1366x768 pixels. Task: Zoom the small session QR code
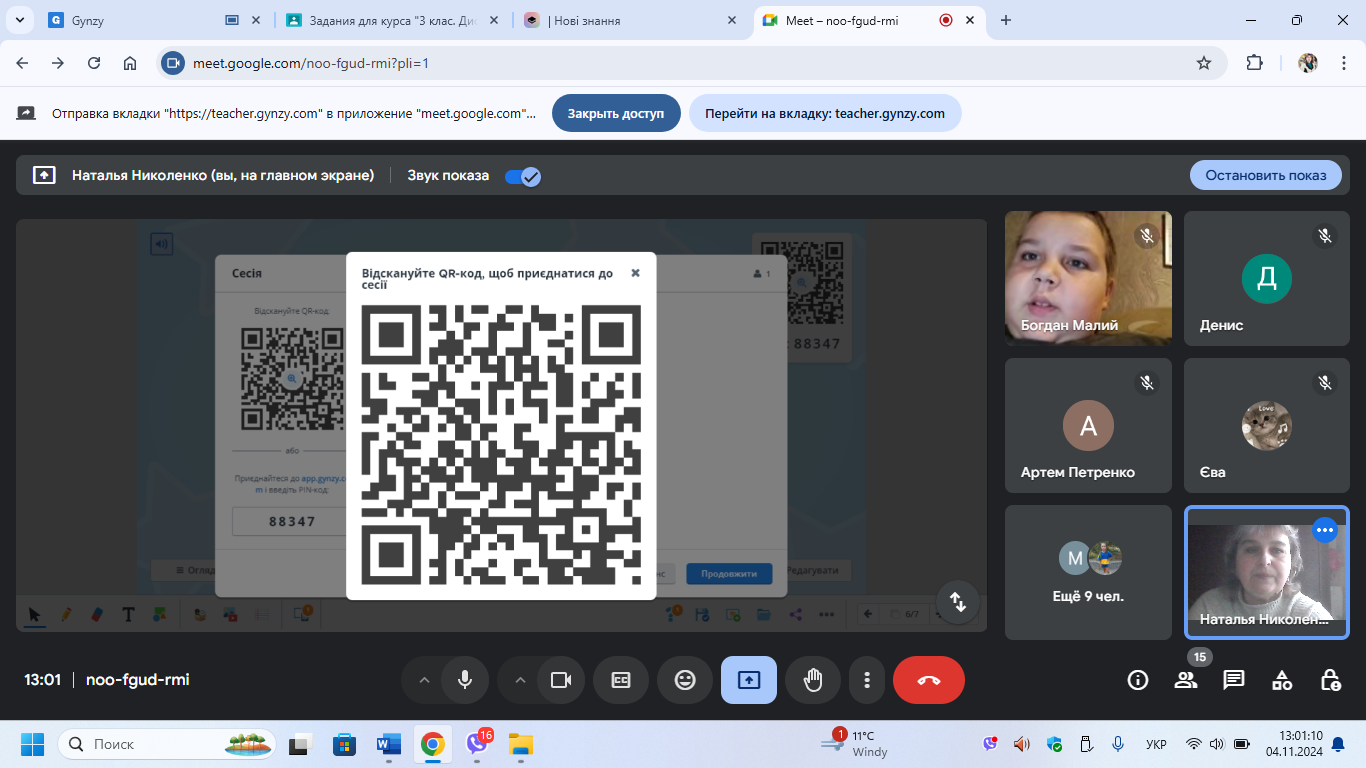click(x=292, y=378)
